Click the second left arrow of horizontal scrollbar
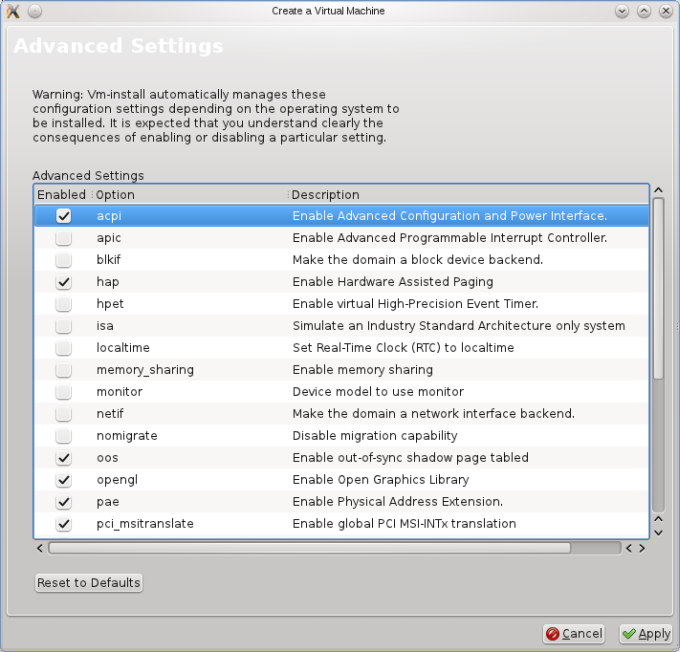This screenshot has height=652, width=680. [629, 548]
